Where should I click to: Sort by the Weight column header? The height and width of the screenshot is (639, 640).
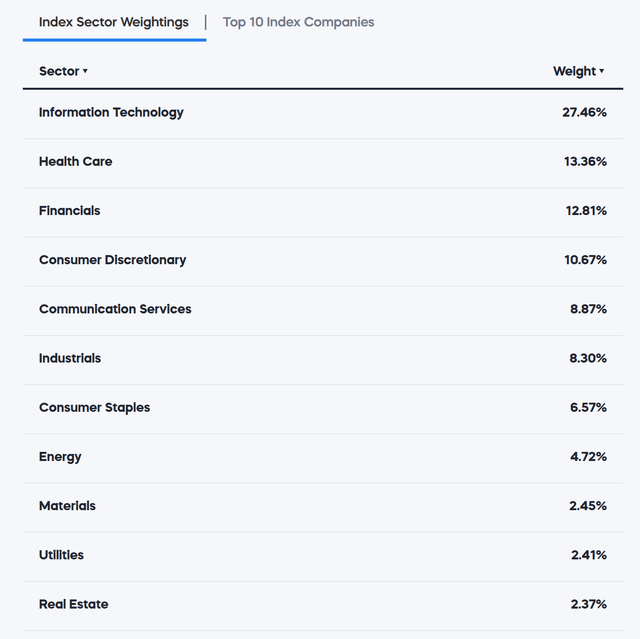[574, 71]
